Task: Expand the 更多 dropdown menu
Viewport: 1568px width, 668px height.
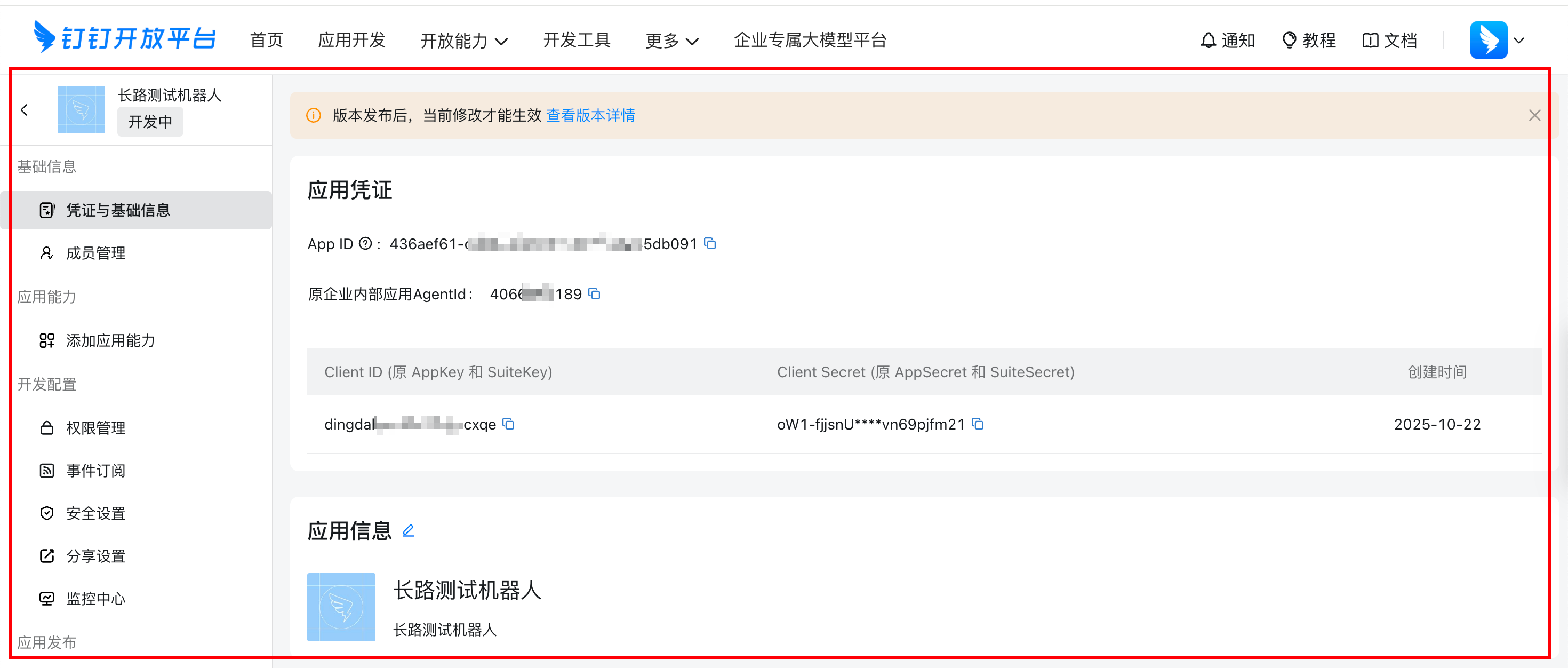Action: tap(671, 41)
